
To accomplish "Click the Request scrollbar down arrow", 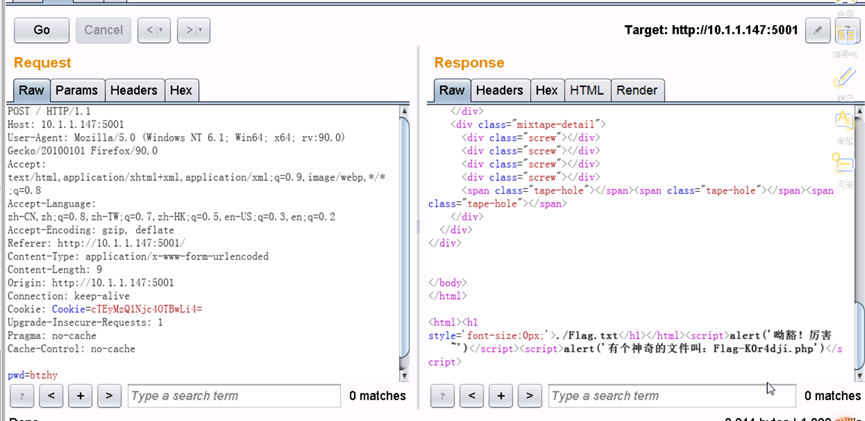I will tap(404, 376).
